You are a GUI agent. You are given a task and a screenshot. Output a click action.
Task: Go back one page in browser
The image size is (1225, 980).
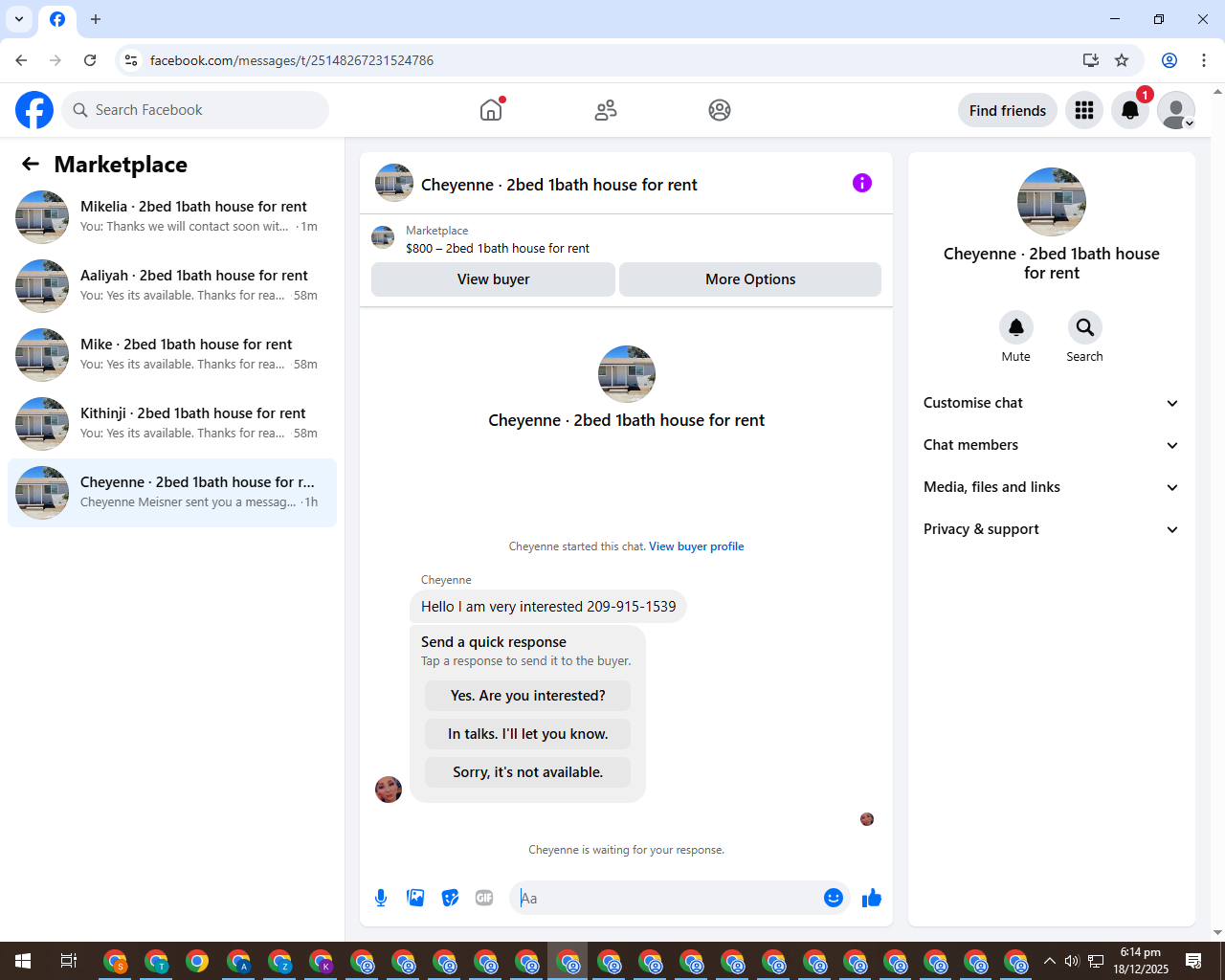coord(21,60)
